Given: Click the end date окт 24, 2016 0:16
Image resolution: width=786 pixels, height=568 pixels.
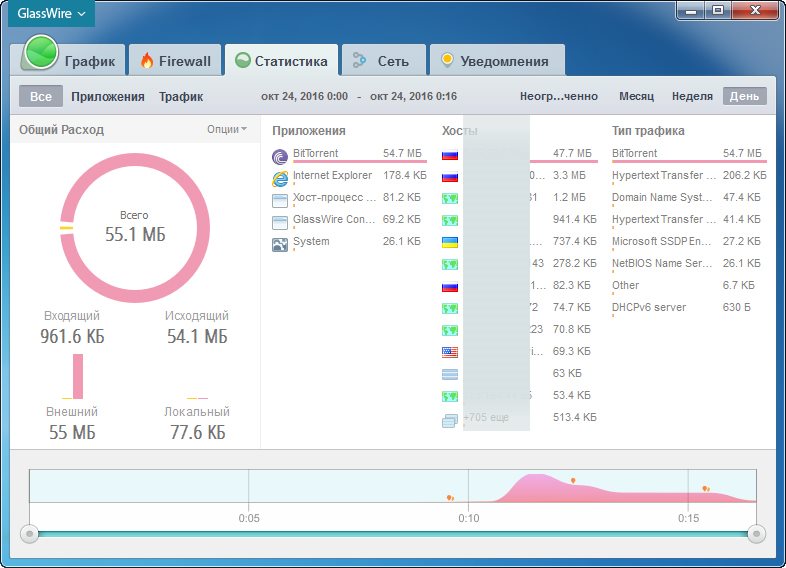Looking at the screenshot, I should (x=414, y=96).
